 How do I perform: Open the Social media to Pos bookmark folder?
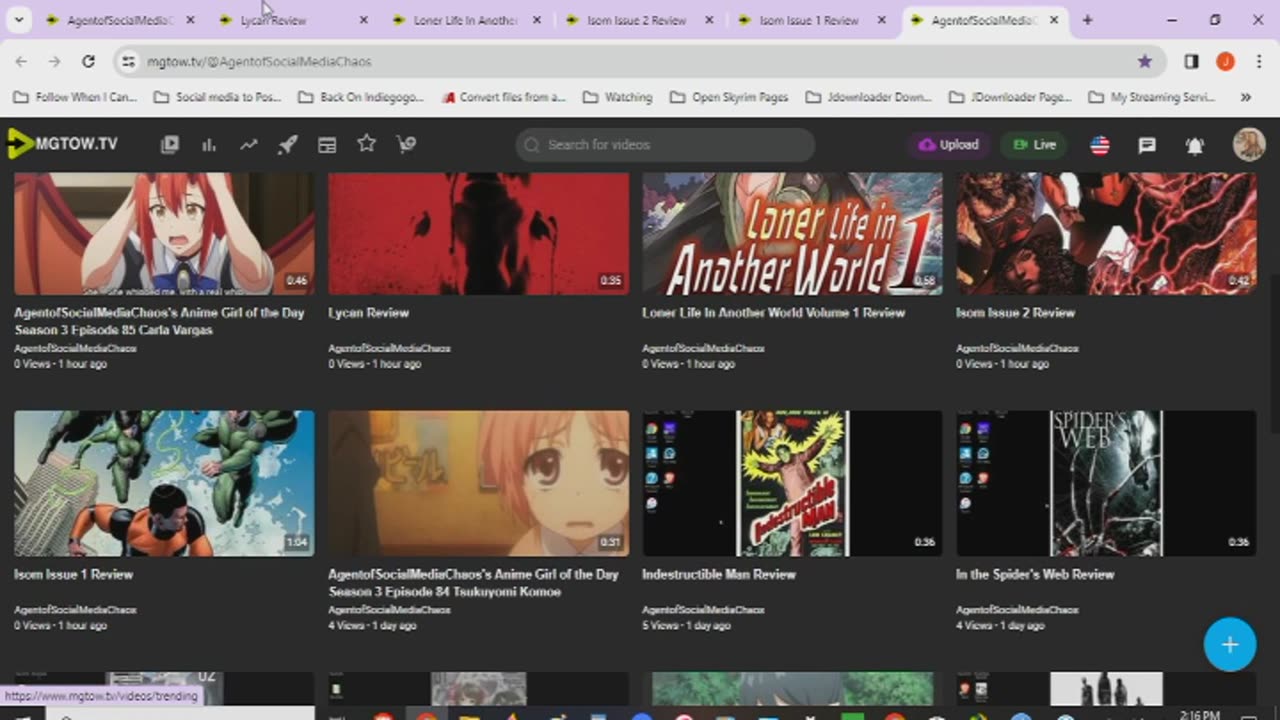pyautogui.click(x=219, y=97)
